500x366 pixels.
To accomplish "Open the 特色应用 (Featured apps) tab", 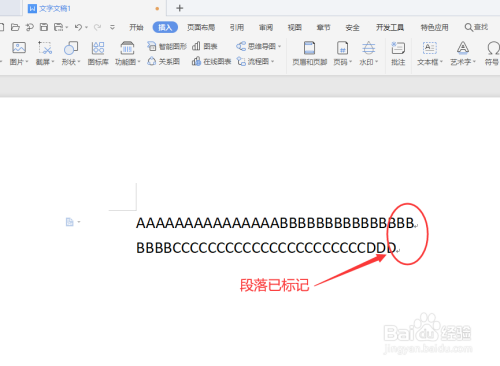I will point(434,27).
